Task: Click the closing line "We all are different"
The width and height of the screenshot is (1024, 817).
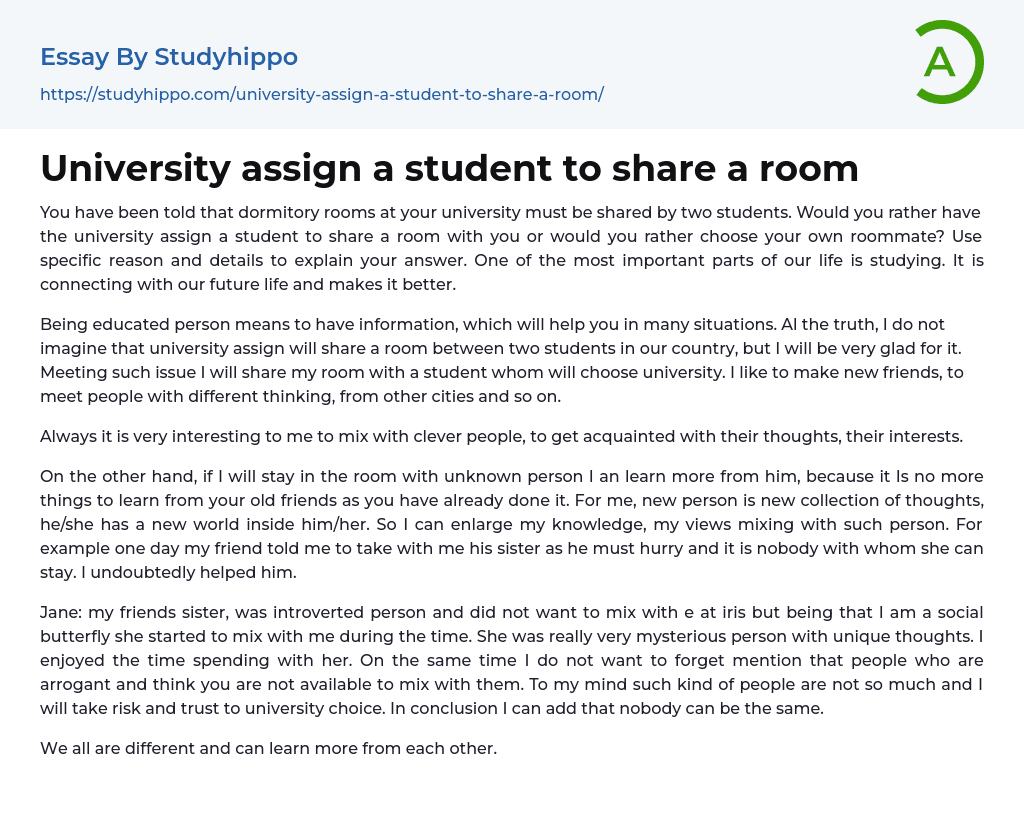Action: 268,748
